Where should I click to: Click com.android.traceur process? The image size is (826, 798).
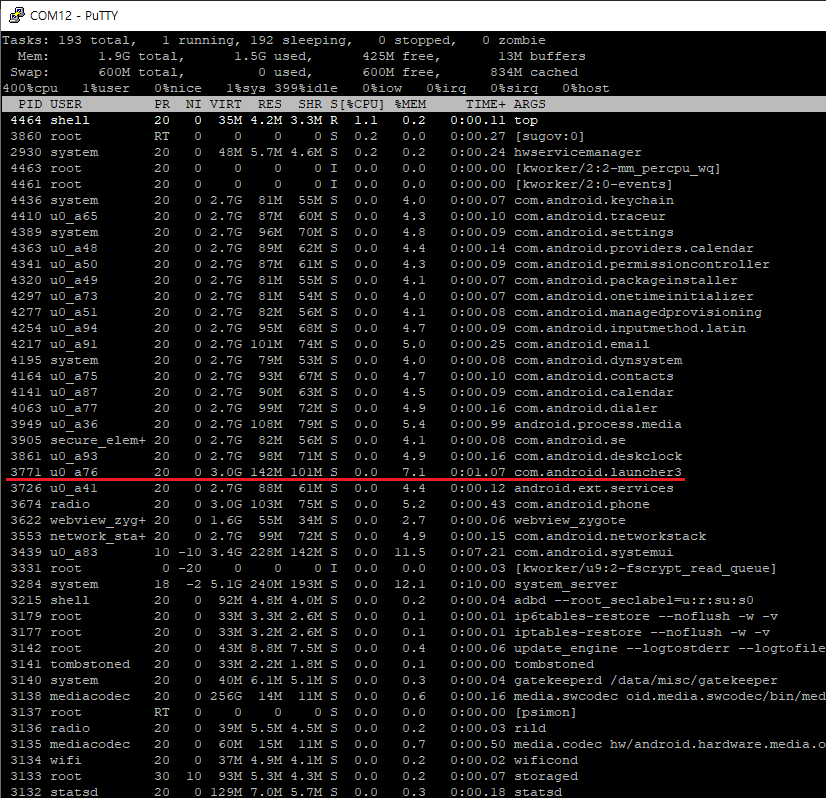(589, 216)
